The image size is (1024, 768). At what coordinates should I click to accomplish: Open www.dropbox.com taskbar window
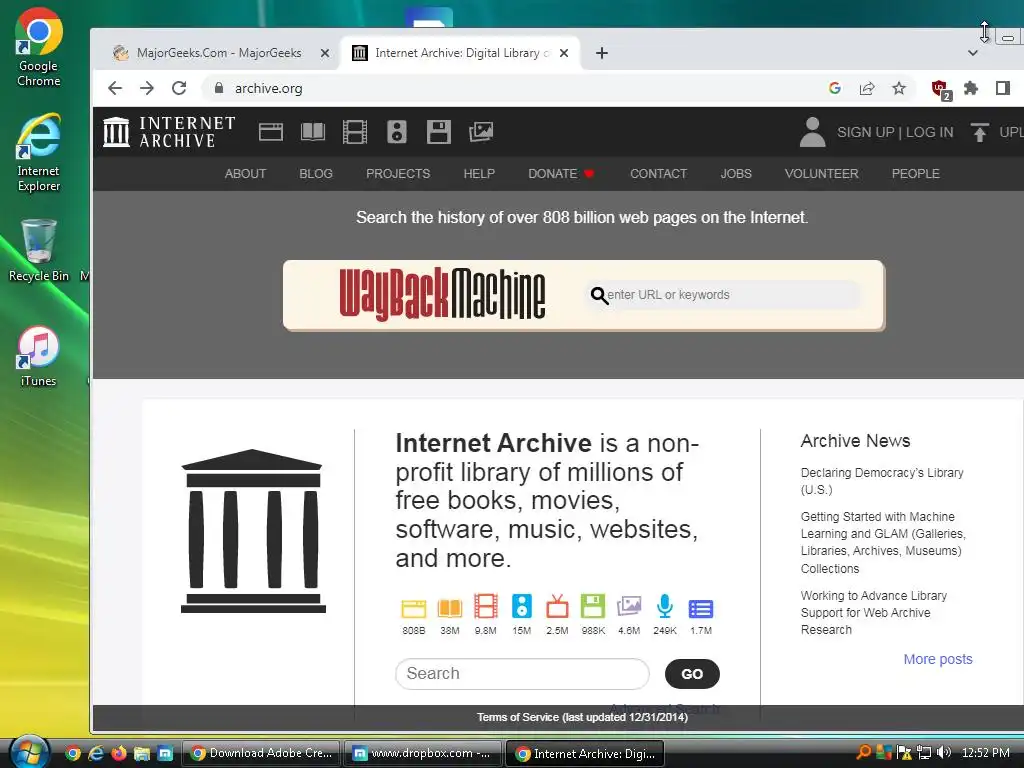click(423, 753)
